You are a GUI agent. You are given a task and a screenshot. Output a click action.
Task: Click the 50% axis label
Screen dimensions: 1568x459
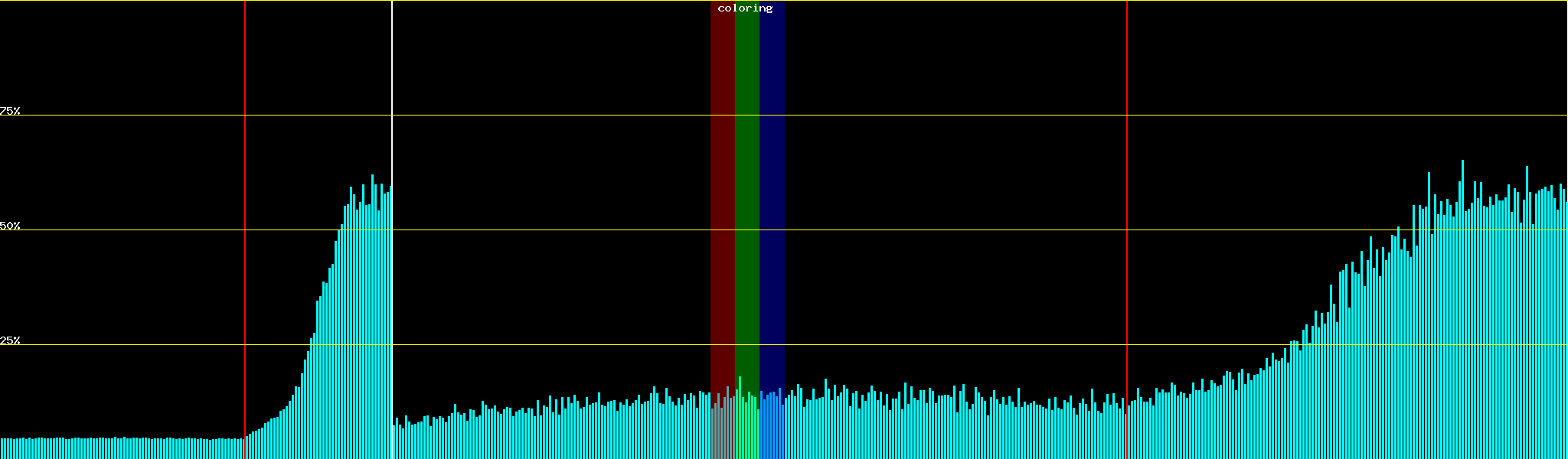[x=10, y=226]
